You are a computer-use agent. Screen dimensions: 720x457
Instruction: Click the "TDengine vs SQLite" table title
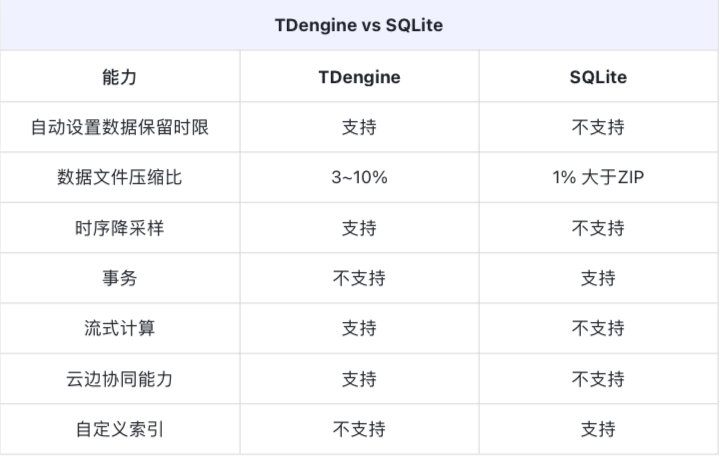tap(359, 25)
